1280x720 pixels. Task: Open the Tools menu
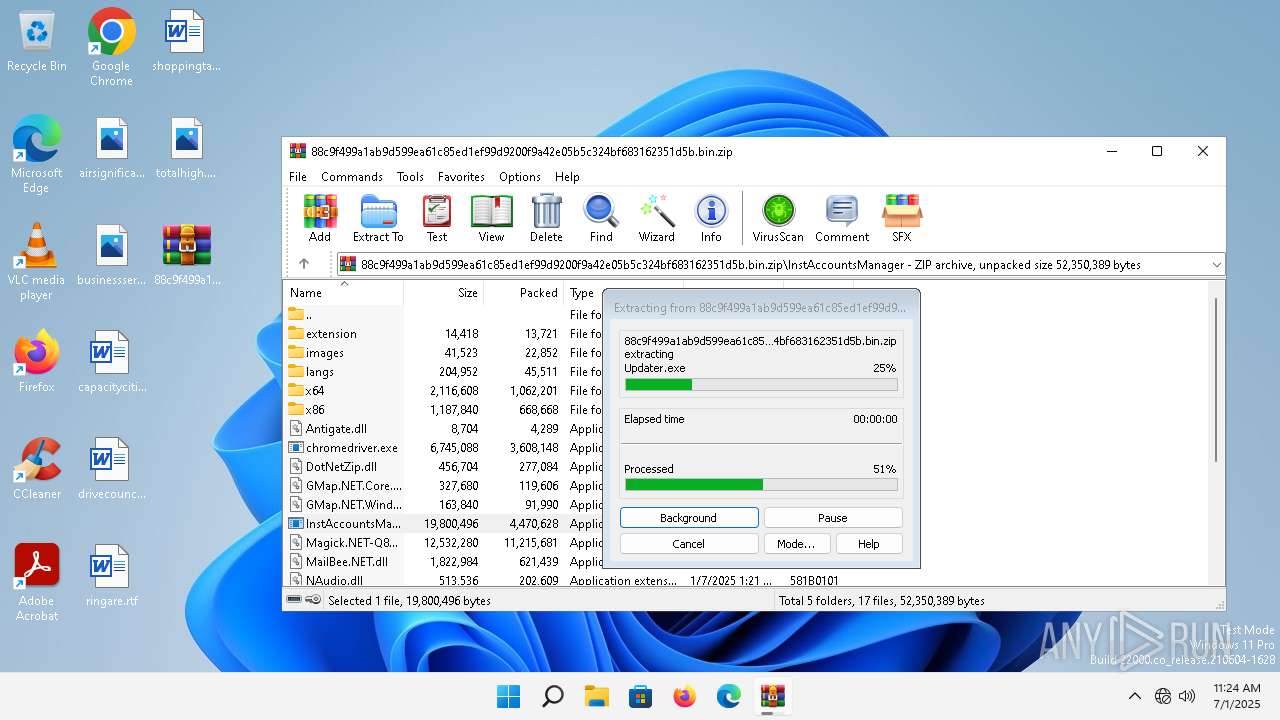410,176
